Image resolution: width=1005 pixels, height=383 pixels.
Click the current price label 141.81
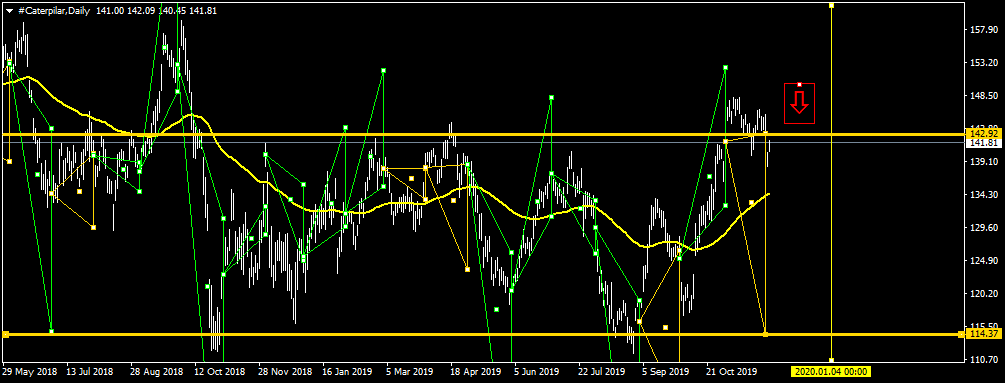pyautogui.click(x=985, y=143)
